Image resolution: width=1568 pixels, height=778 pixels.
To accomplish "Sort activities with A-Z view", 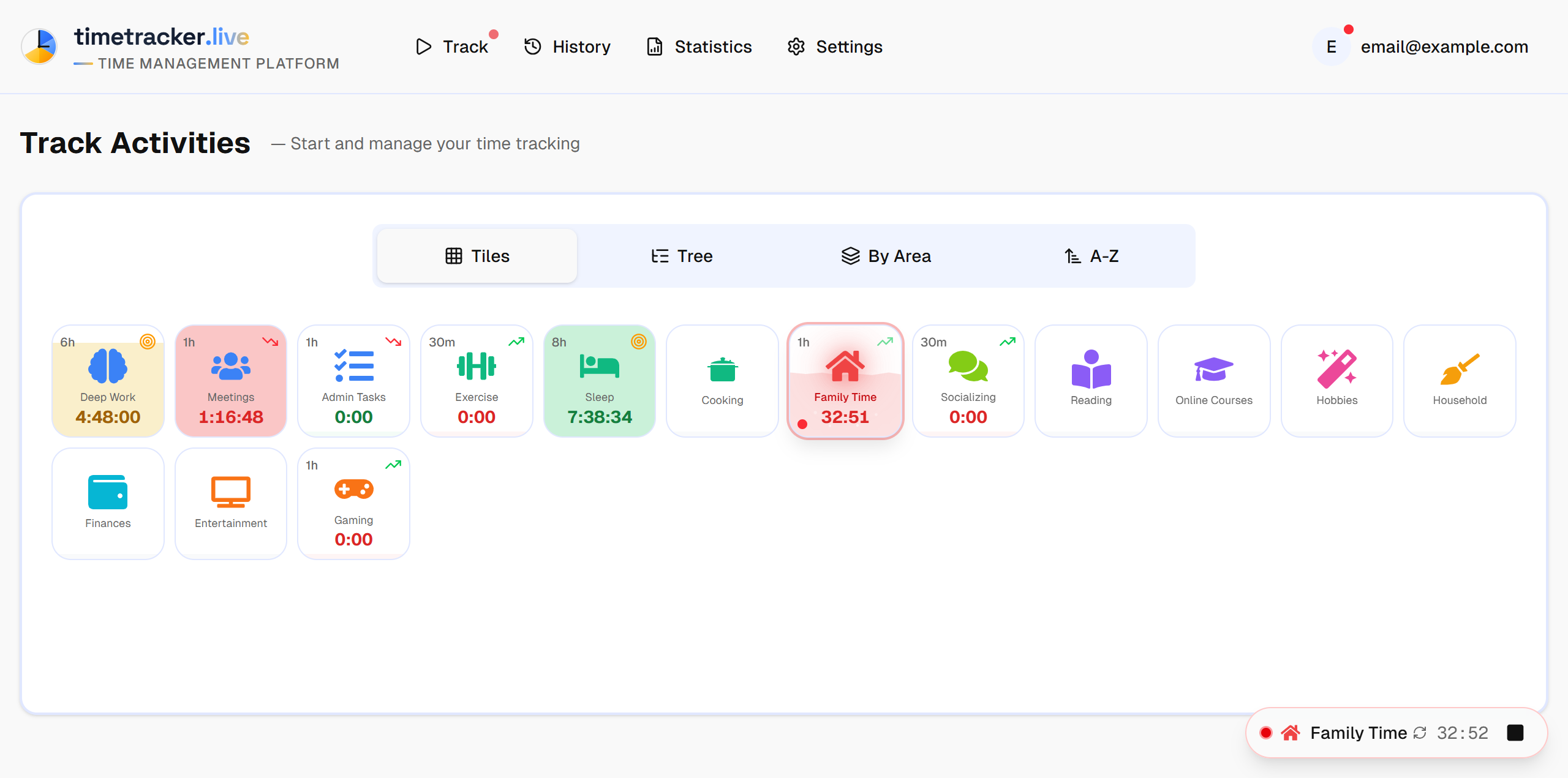I will pyautogui.click(x=1091, y=256).
